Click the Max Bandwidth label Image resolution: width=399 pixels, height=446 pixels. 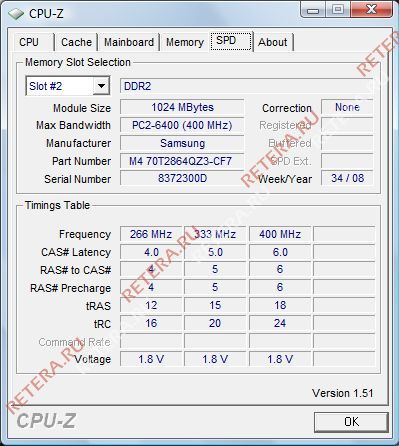pyautogui.click(x=73, y=125)
